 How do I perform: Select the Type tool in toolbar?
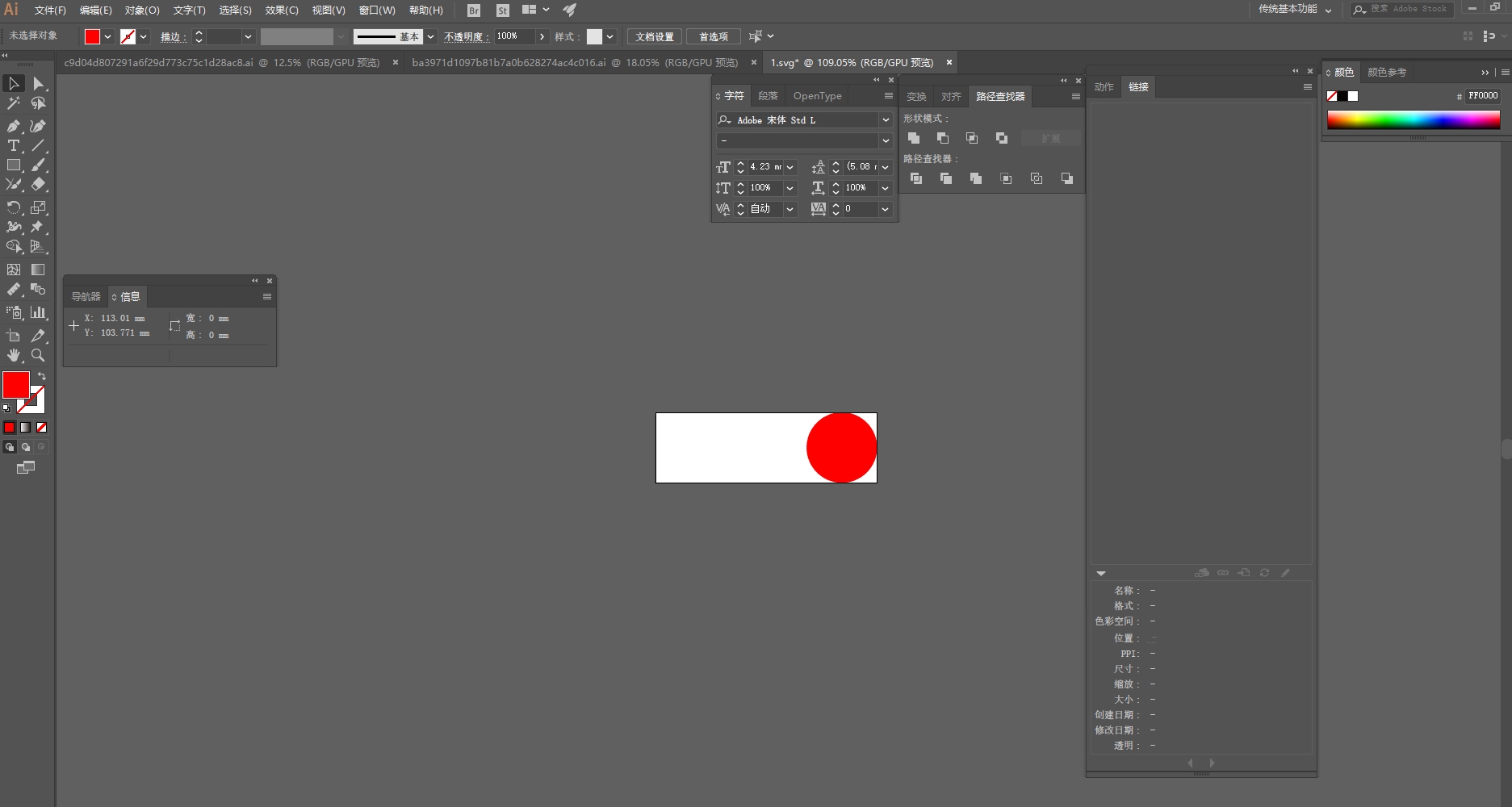coord(14,146)
